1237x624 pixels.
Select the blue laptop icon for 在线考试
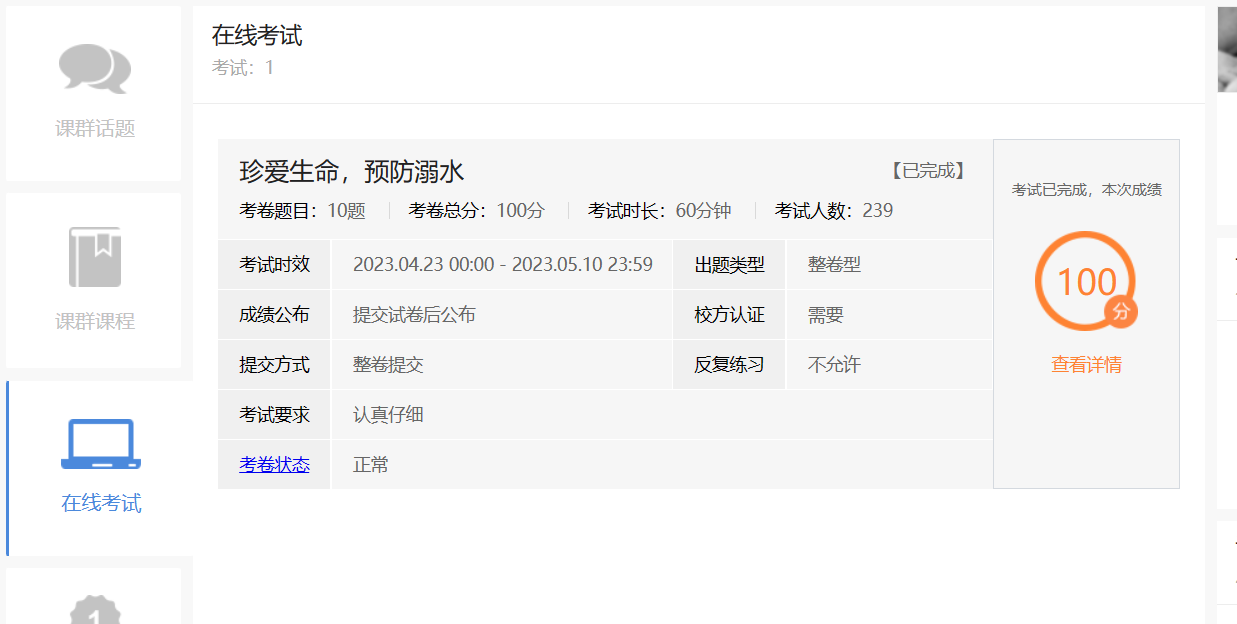pyautogui.click(x=101, y=444)
